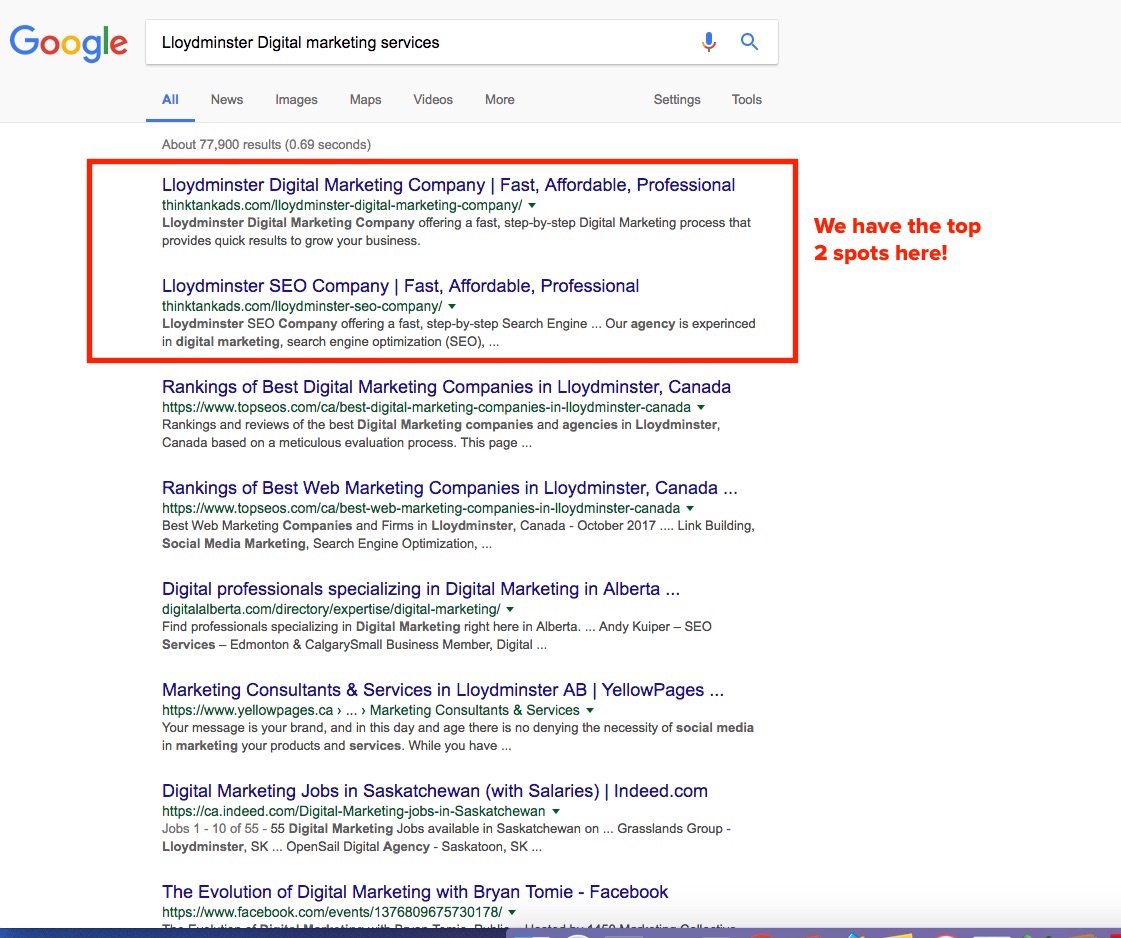This screenshot has width=1121, height=938.
Task: Activate voice search microphone icon
Action: pyautogui.click(x=709, y=42)
